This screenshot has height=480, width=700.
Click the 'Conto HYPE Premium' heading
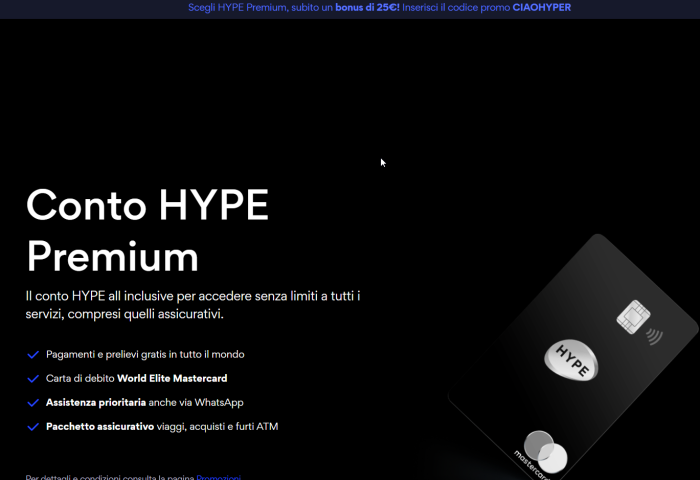(x=147, y=231)
